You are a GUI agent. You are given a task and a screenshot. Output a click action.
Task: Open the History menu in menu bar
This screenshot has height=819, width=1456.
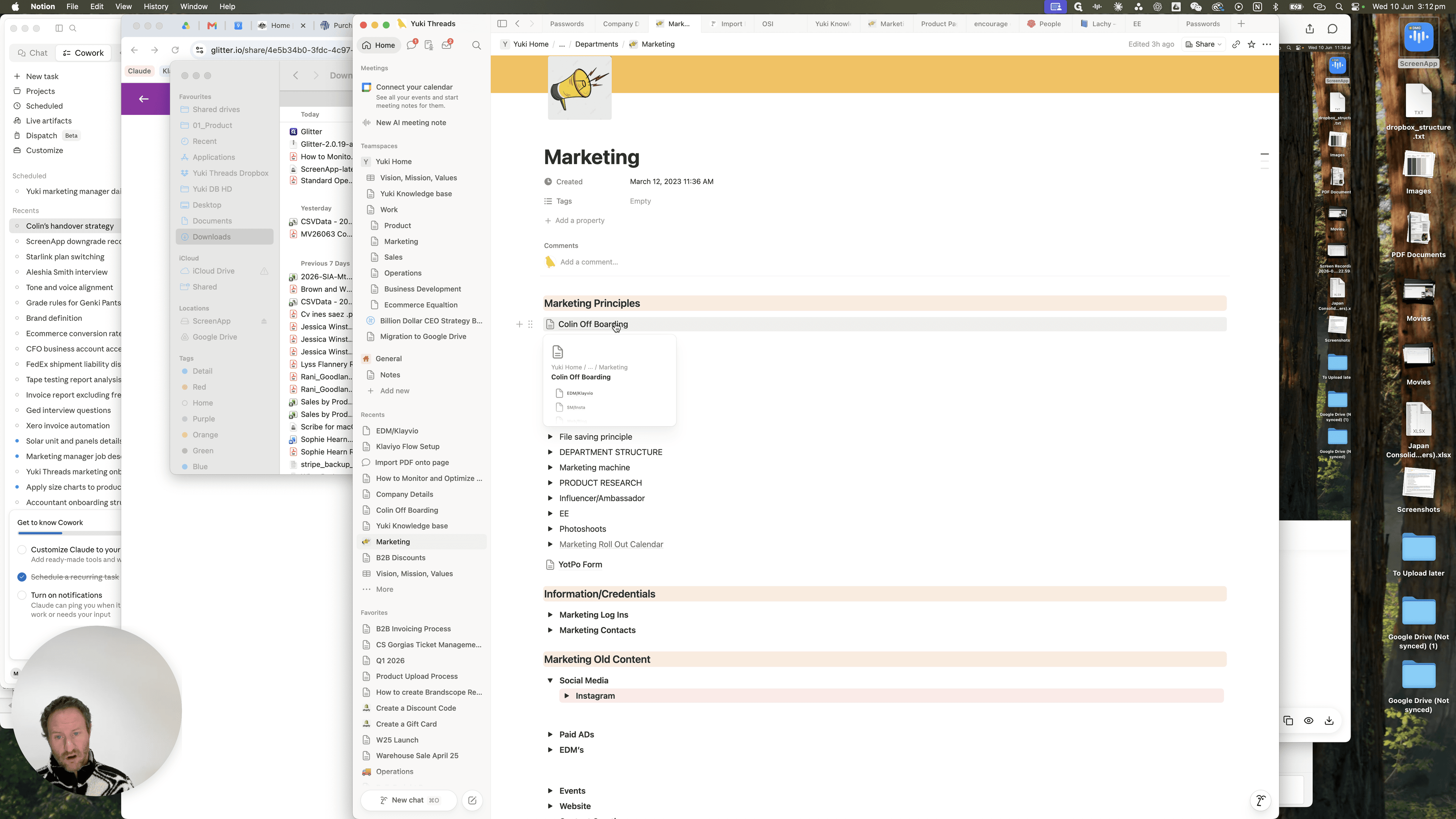click(x=155, y=7)
